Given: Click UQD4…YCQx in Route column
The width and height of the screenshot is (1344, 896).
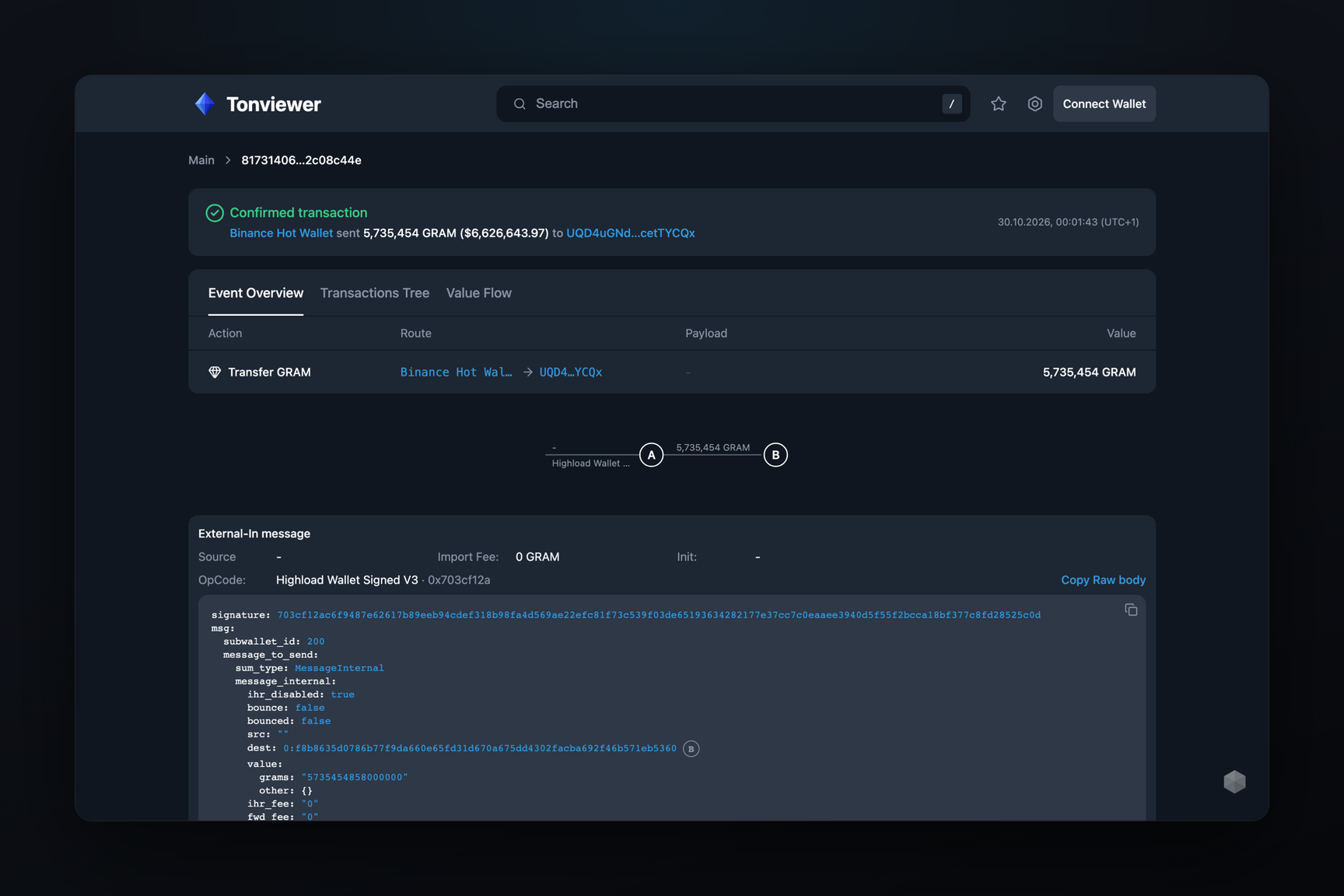Looking at the screenshot, I should click(x=570, y=373).
